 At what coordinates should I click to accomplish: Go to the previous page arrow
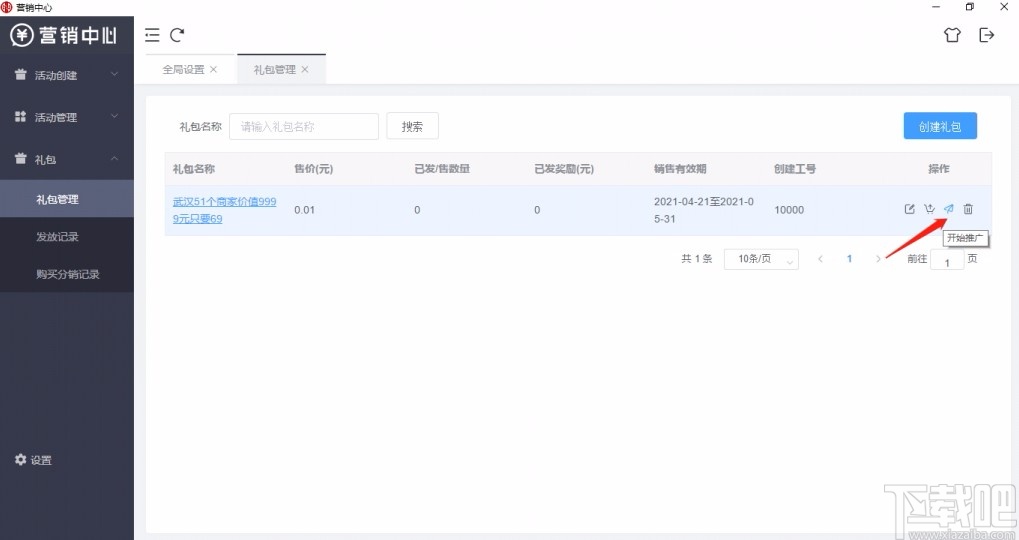pyautogui.click(x=820, y=259)
